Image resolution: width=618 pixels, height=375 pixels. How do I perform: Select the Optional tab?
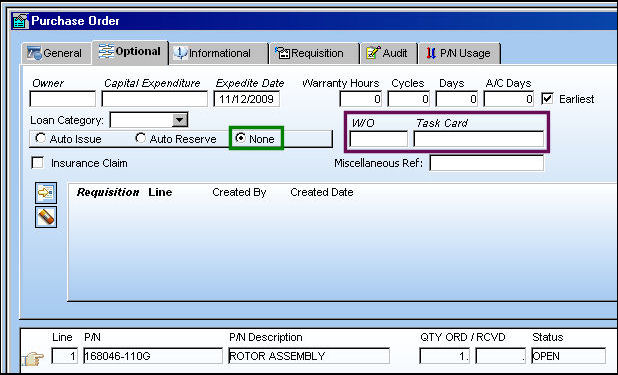pos(130,52)
